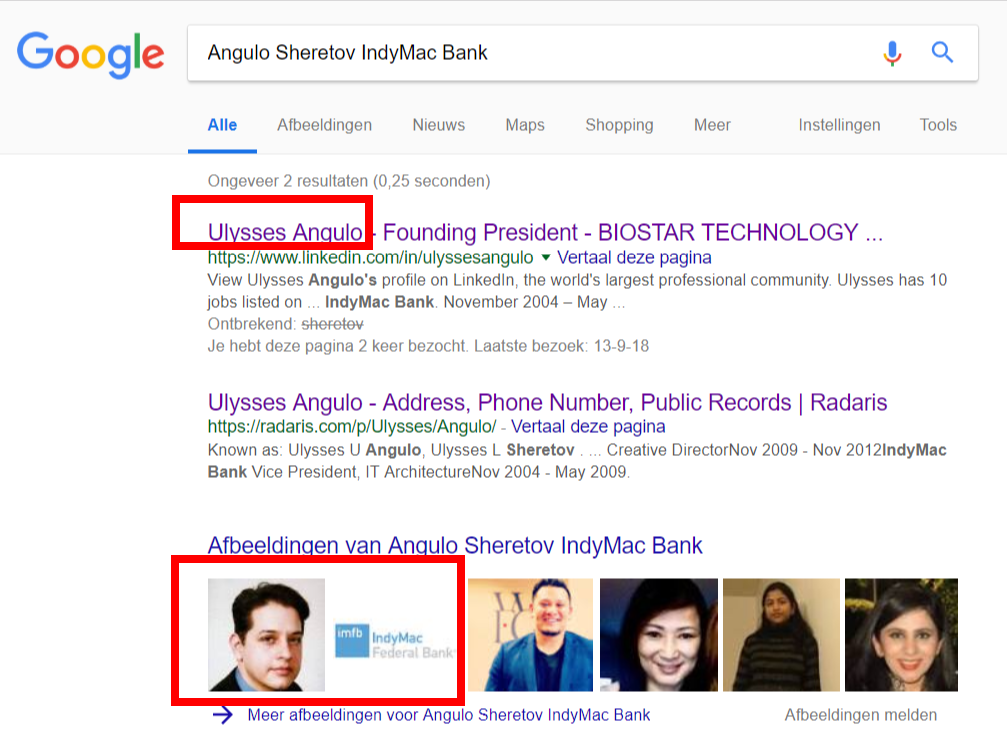The image size is (1007, 740).
Task: Click the Google logo
Action: [x=90, y=54]
